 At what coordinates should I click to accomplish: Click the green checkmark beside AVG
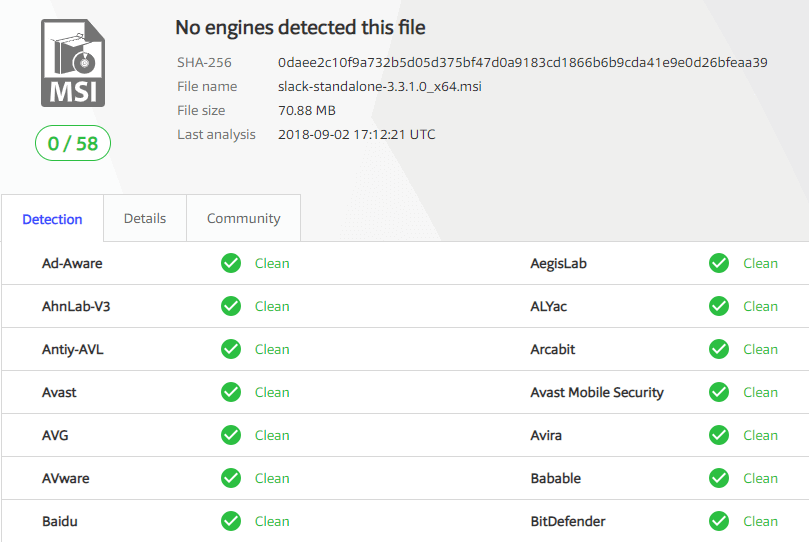pos(231,435)
